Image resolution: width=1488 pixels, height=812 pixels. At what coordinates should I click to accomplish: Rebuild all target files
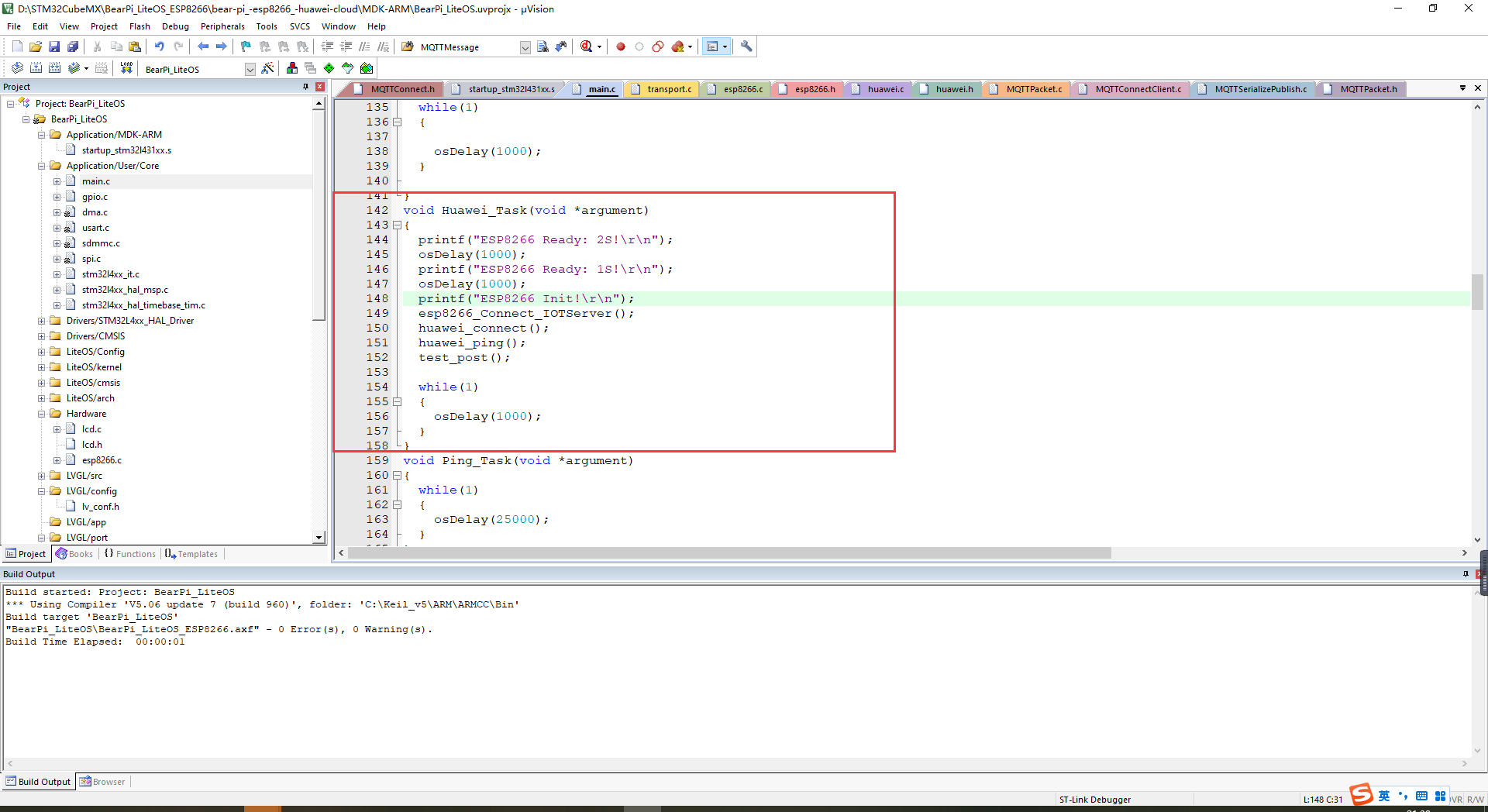click(54, 68)
